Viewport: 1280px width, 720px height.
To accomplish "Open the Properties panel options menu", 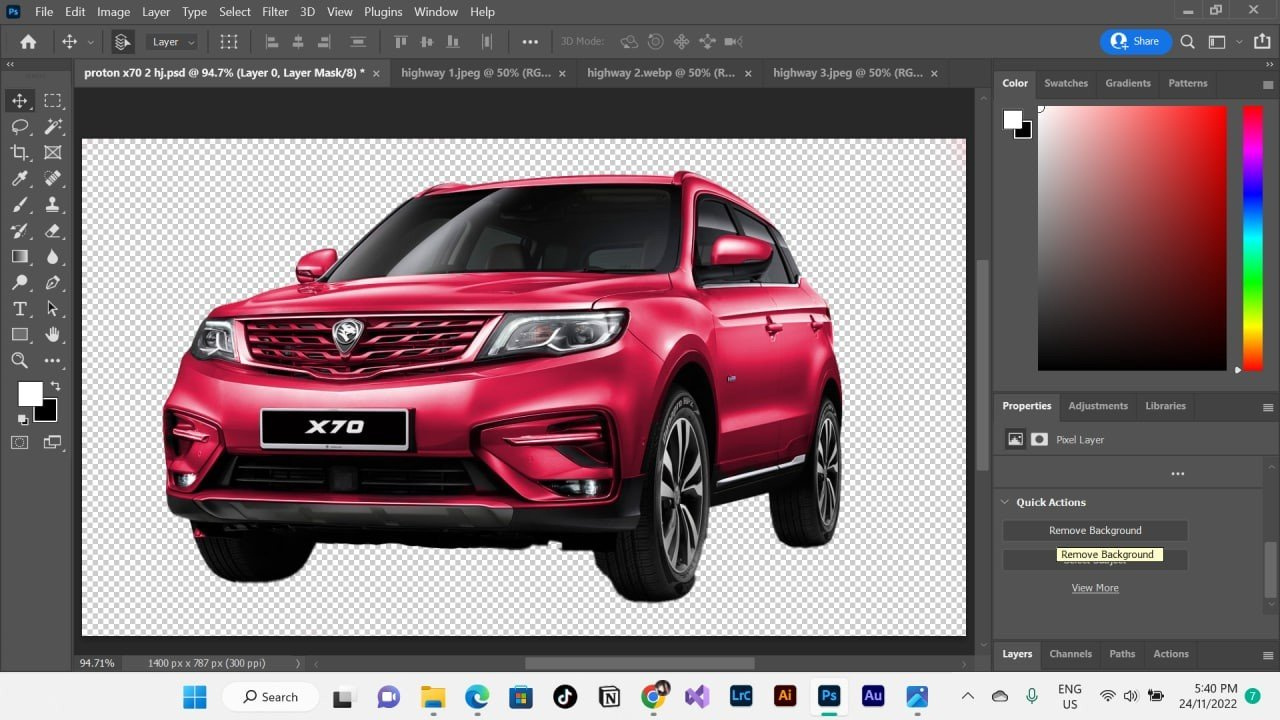I will (x=1268, y=407).
